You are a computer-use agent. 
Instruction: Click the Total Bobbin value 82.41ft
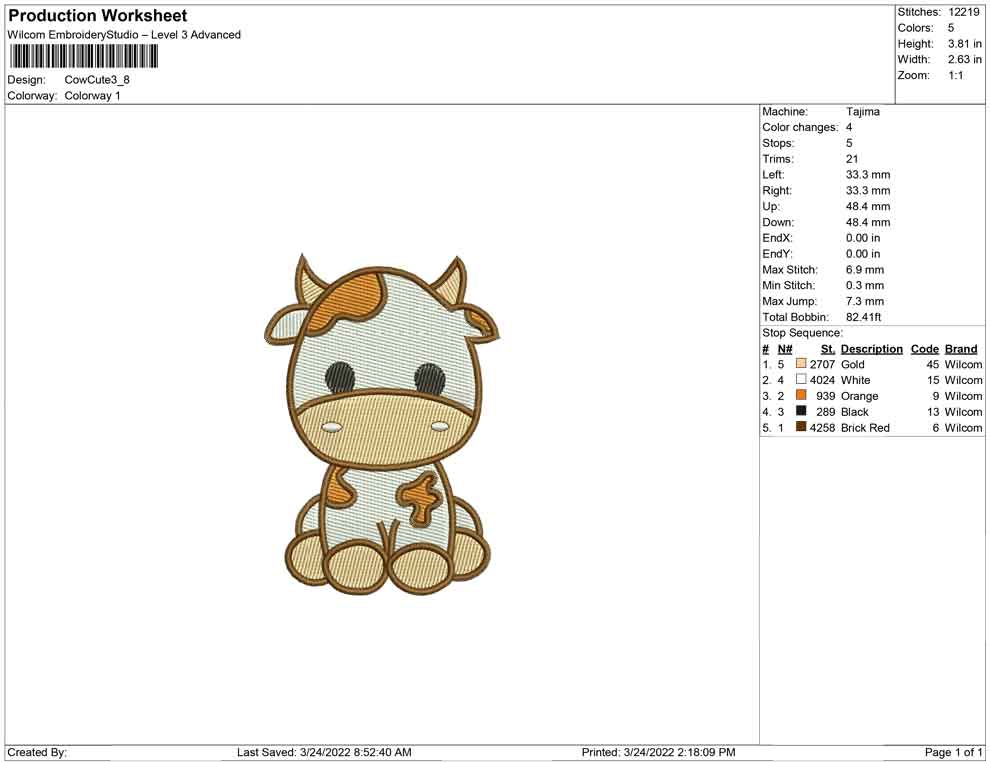click(x=863, y=317)
